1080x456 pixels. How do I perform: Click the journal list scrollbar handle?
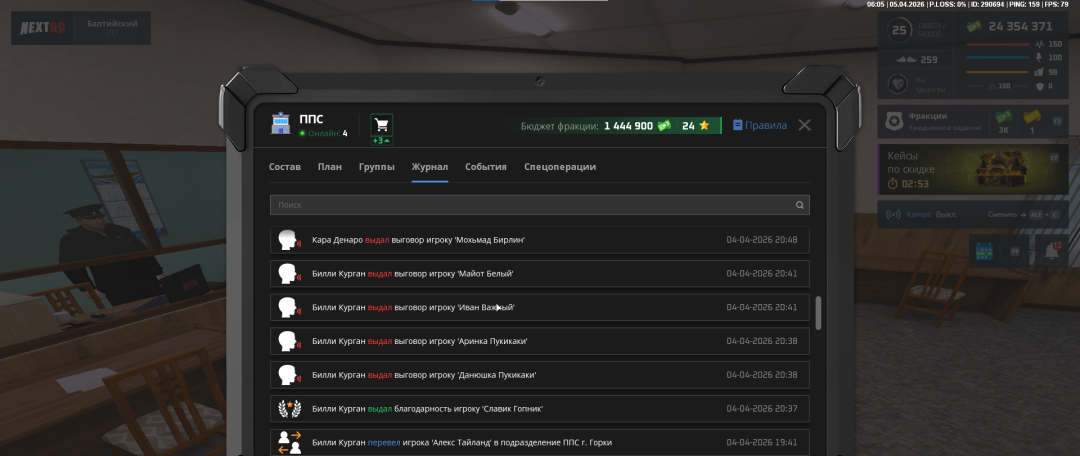point(819,312)
